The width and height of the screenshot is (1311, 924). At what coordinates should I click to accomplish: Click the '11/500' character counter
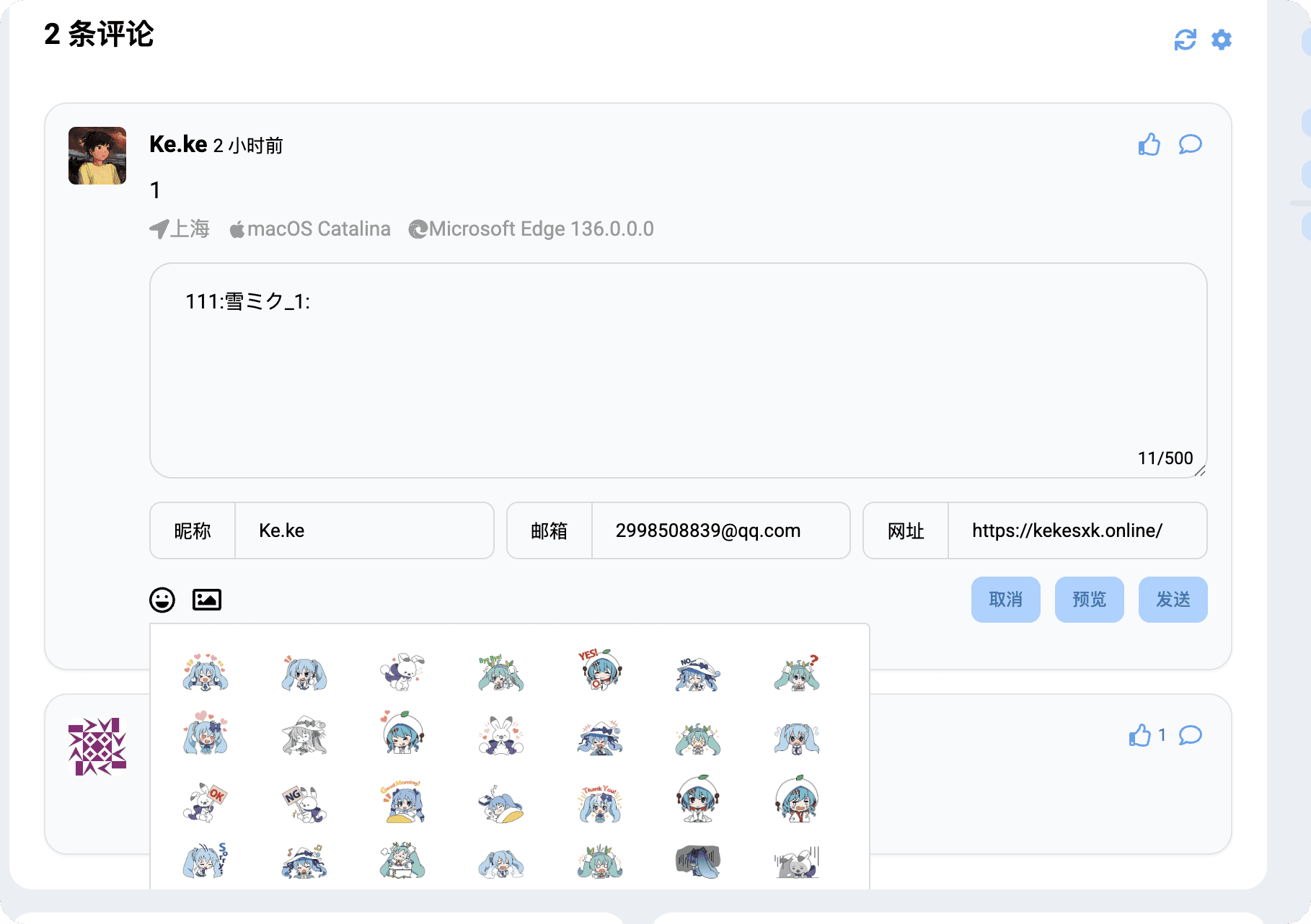coord(1165,458)
